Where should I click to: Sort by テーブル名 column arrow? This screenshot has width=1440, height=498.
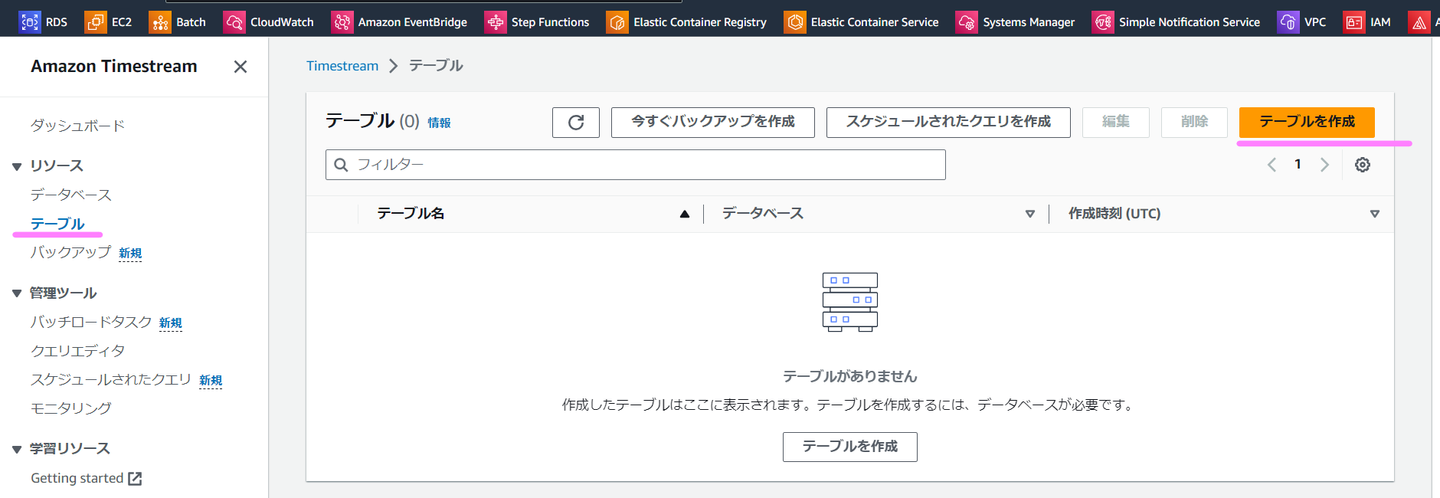tap(685, 214)
